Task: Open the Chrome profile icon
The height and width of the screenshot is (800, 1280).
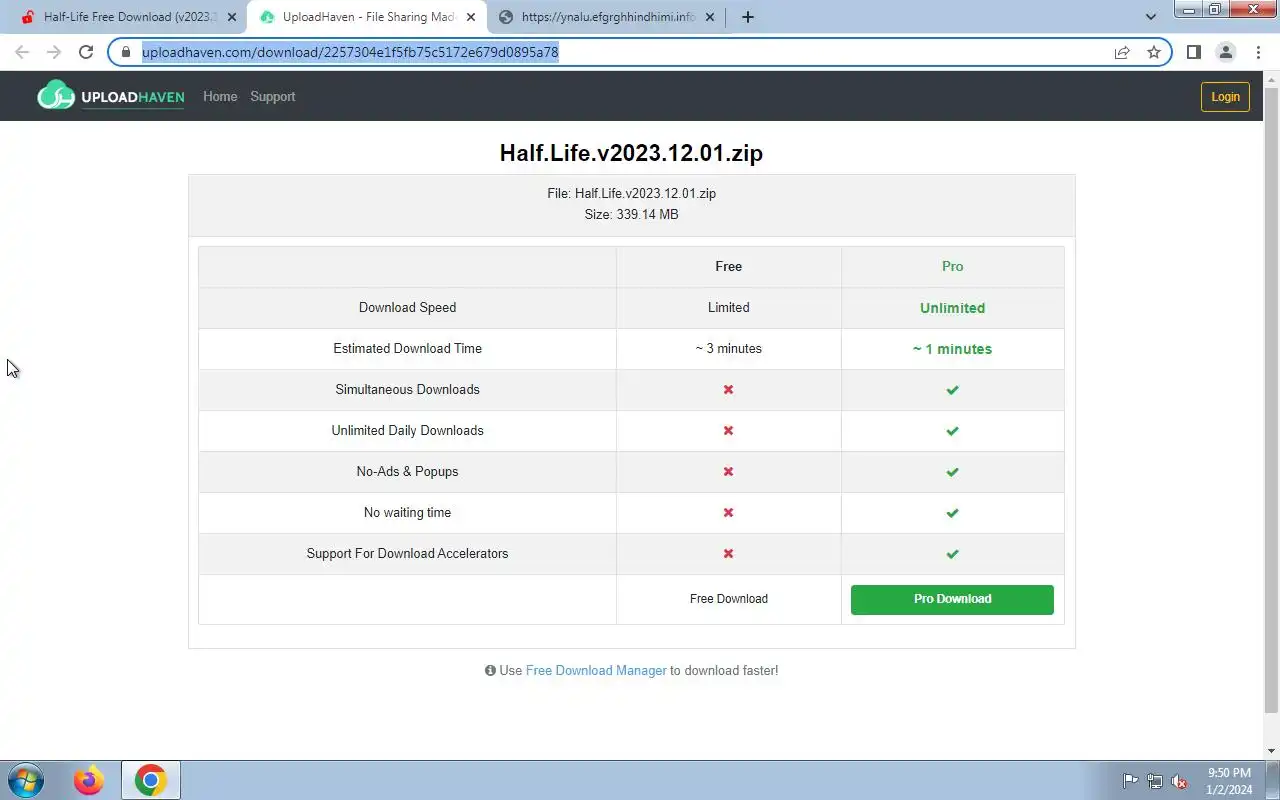Action: click(1225, 52)
